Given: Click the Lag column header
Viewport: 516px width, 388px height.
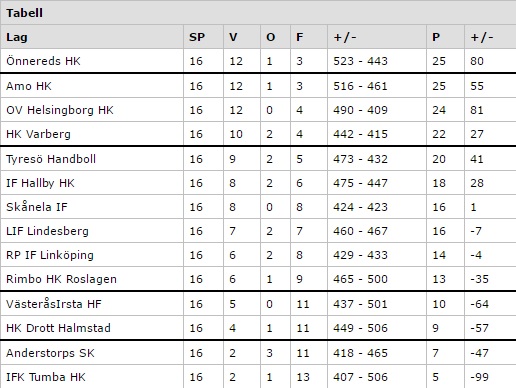Looking at the screenshot, I should coord(17,37).
